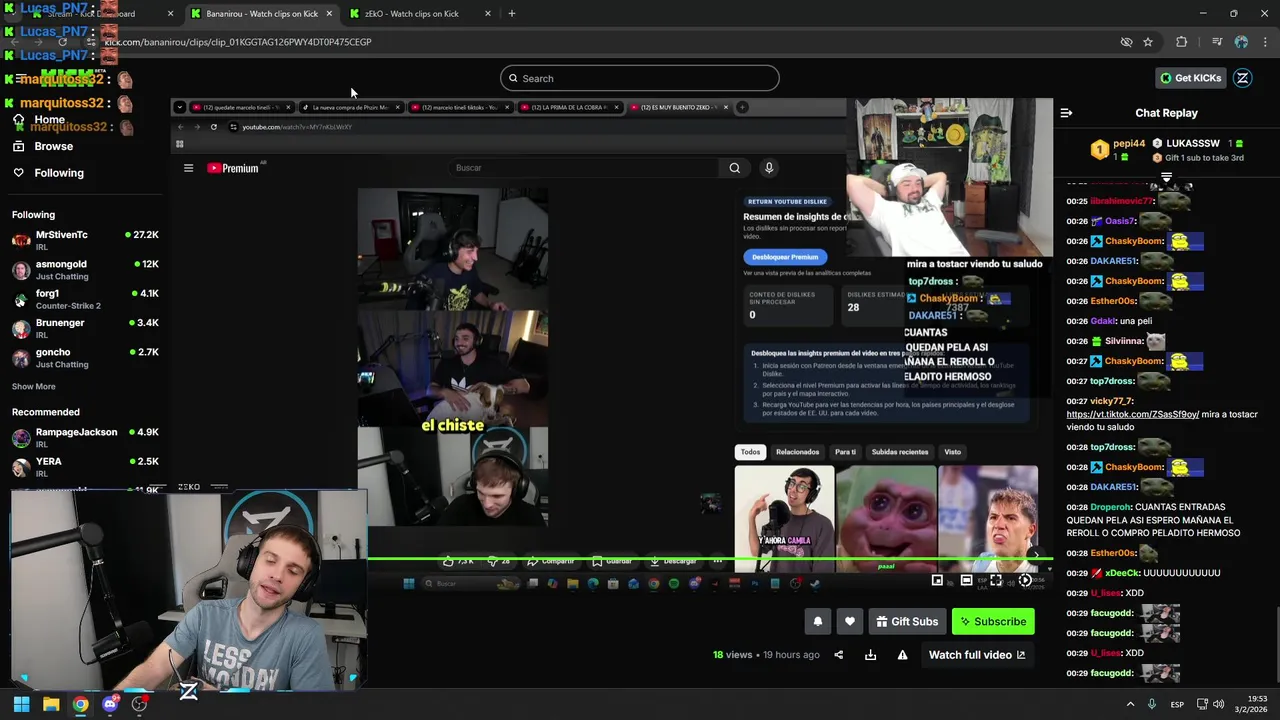The width and height of the screenshot is (1280, 720).
Task: Open the tiktok link in chat
Action: 1132,414
